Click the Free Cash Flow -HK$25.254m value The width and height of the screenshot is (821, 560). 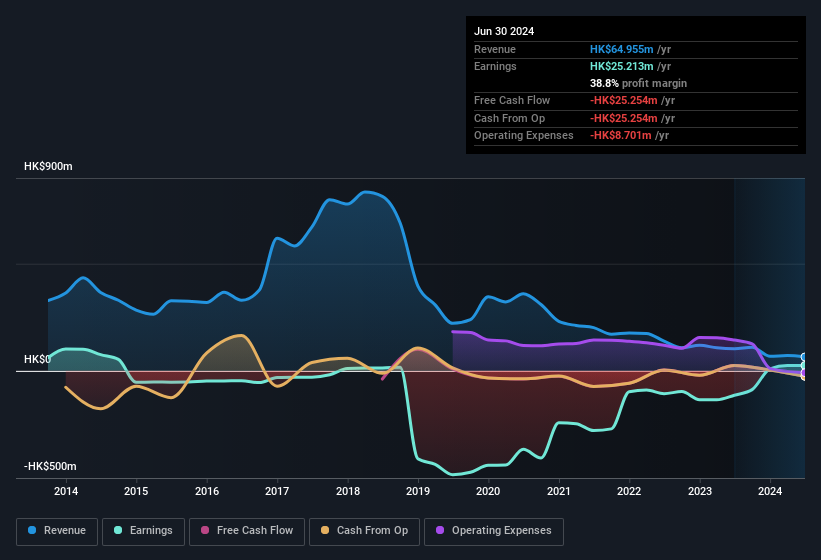[624, 100]
